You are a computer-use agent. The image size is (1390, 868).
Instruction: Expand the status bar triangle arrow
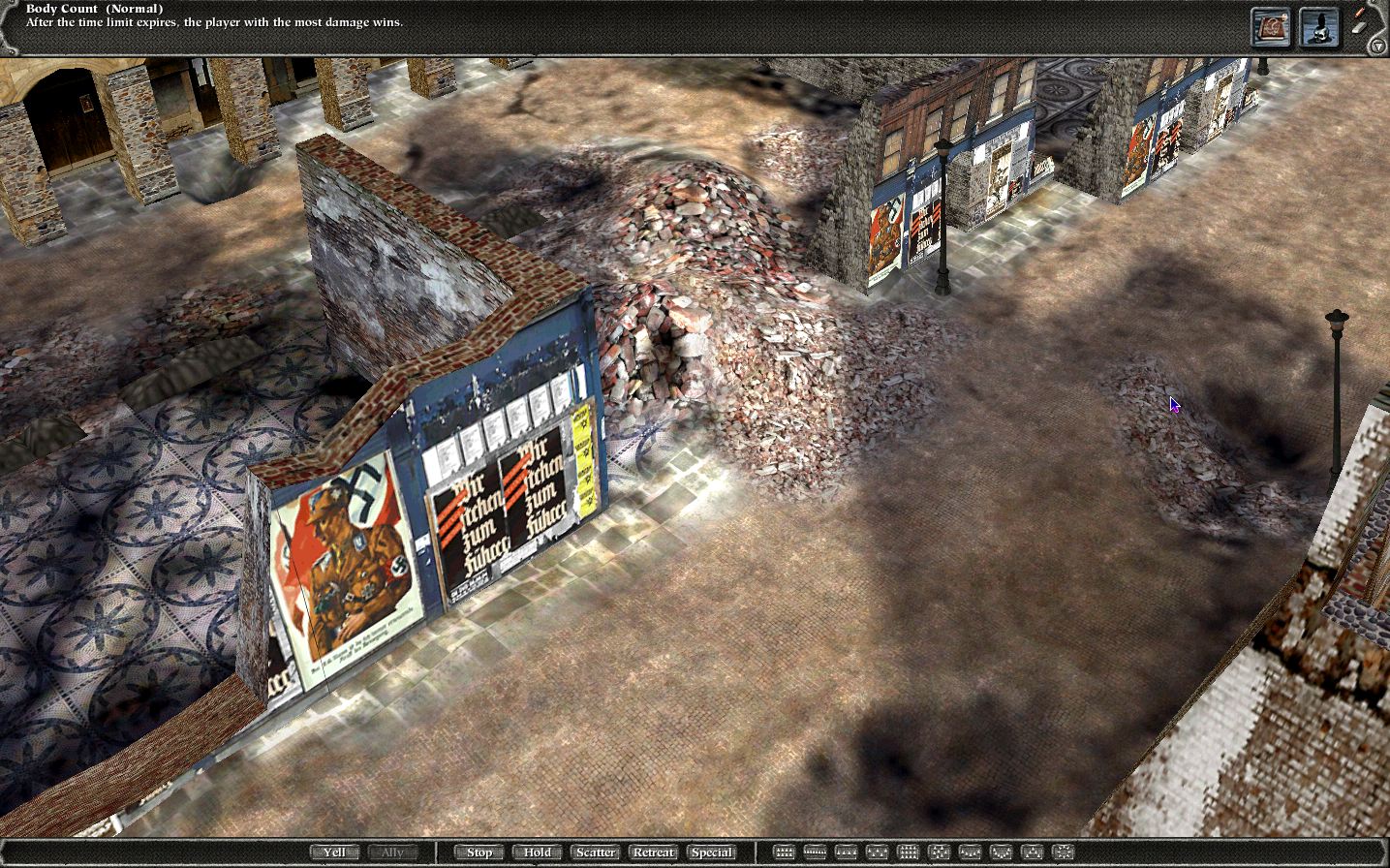tap(1378, 45)
